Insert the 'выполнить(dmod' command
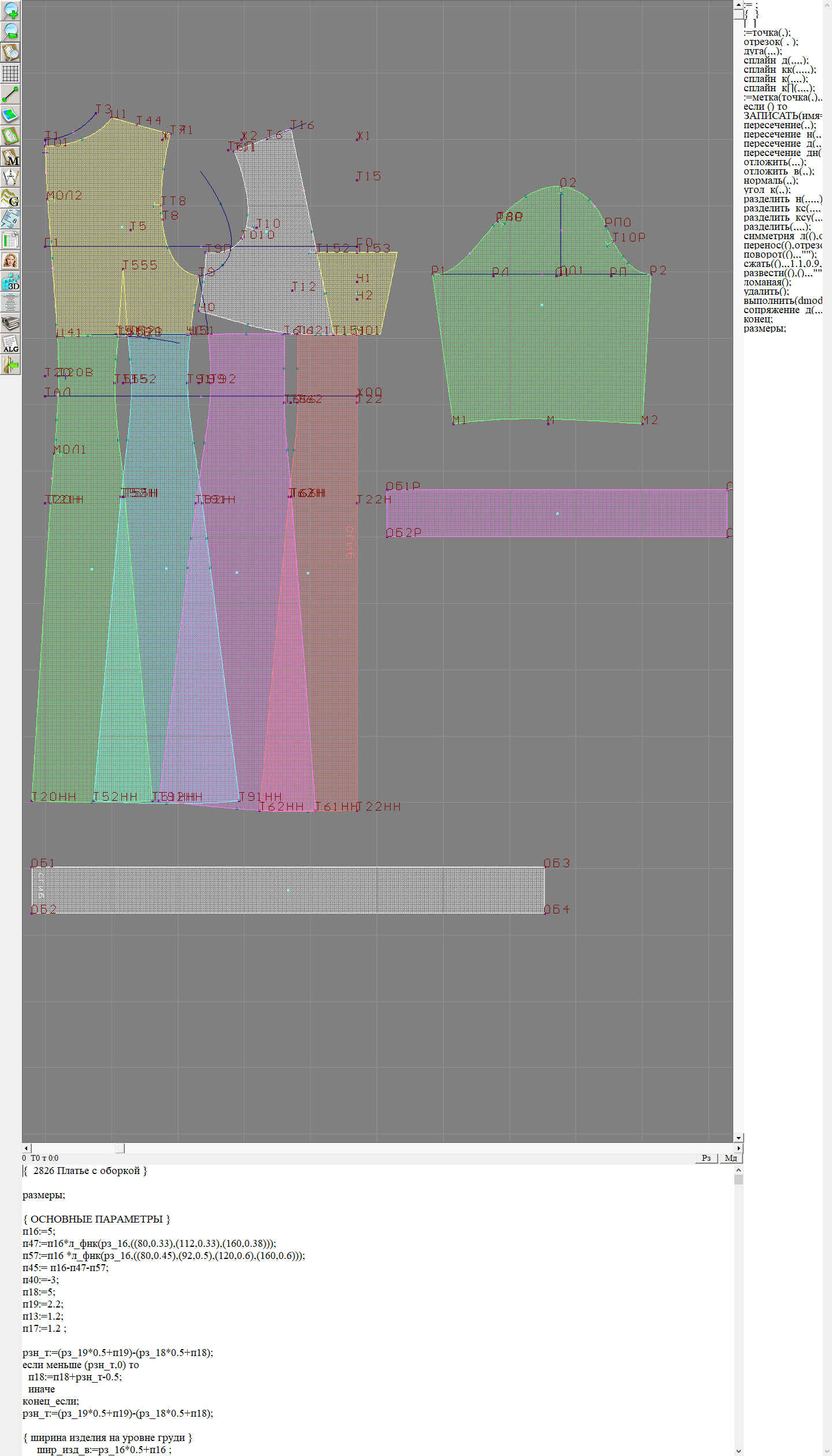The width and height of the screenshot is (832, 1456). click(783, 301)
